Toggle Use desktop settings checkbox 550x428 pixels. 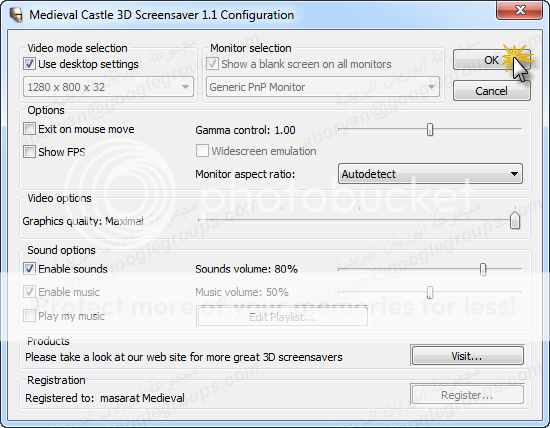click(29, 64)
